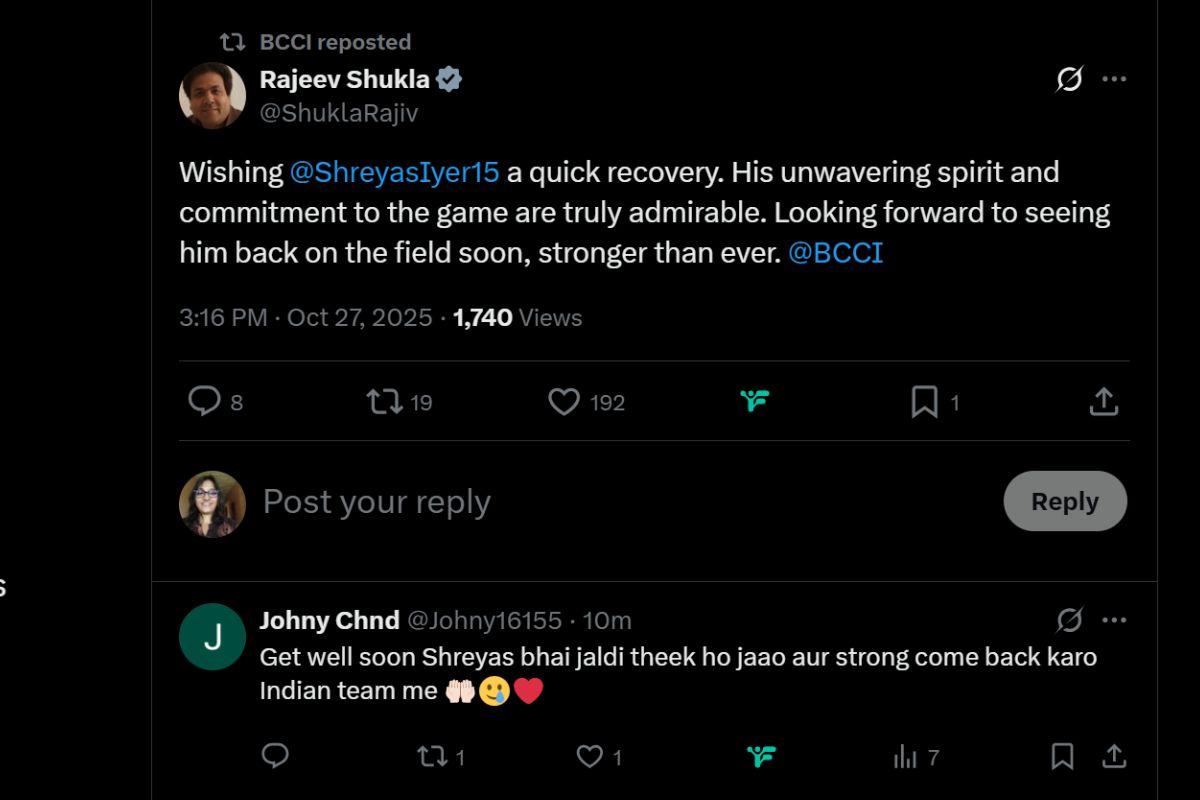Share Rajeev Shukla's tweet
This screenshot has width=1200, height=800.
(x=1103, y=400)
